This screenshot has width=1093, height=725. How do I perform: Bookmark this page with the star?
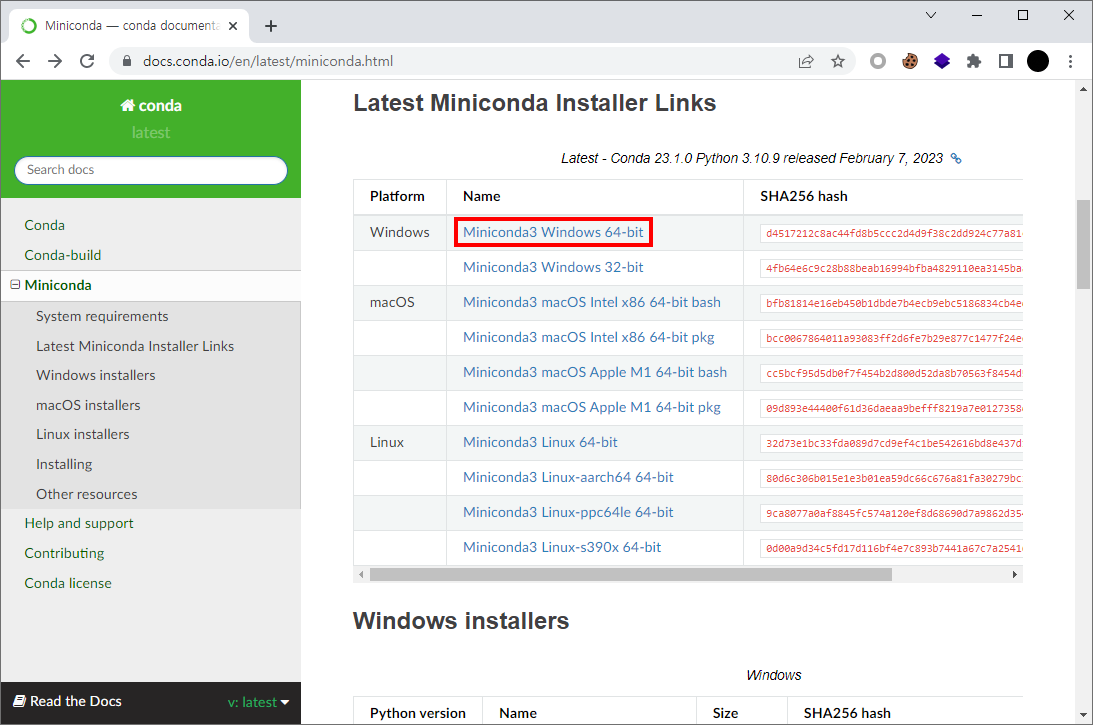pos(838,61)
